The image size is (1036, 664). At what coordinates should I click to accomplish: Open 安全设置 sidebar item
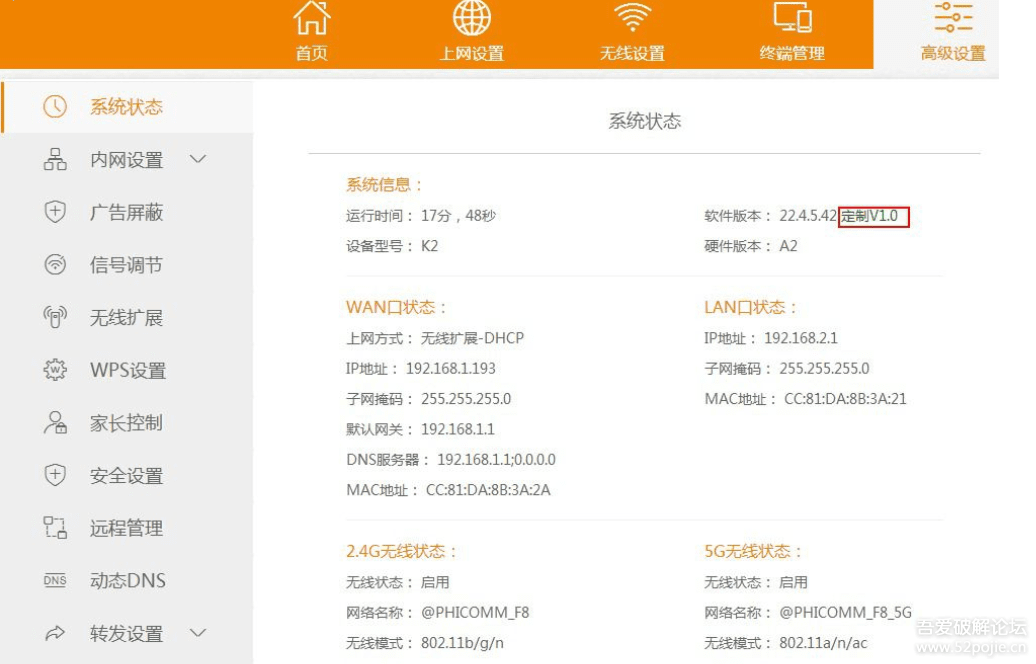coord(126,475)
